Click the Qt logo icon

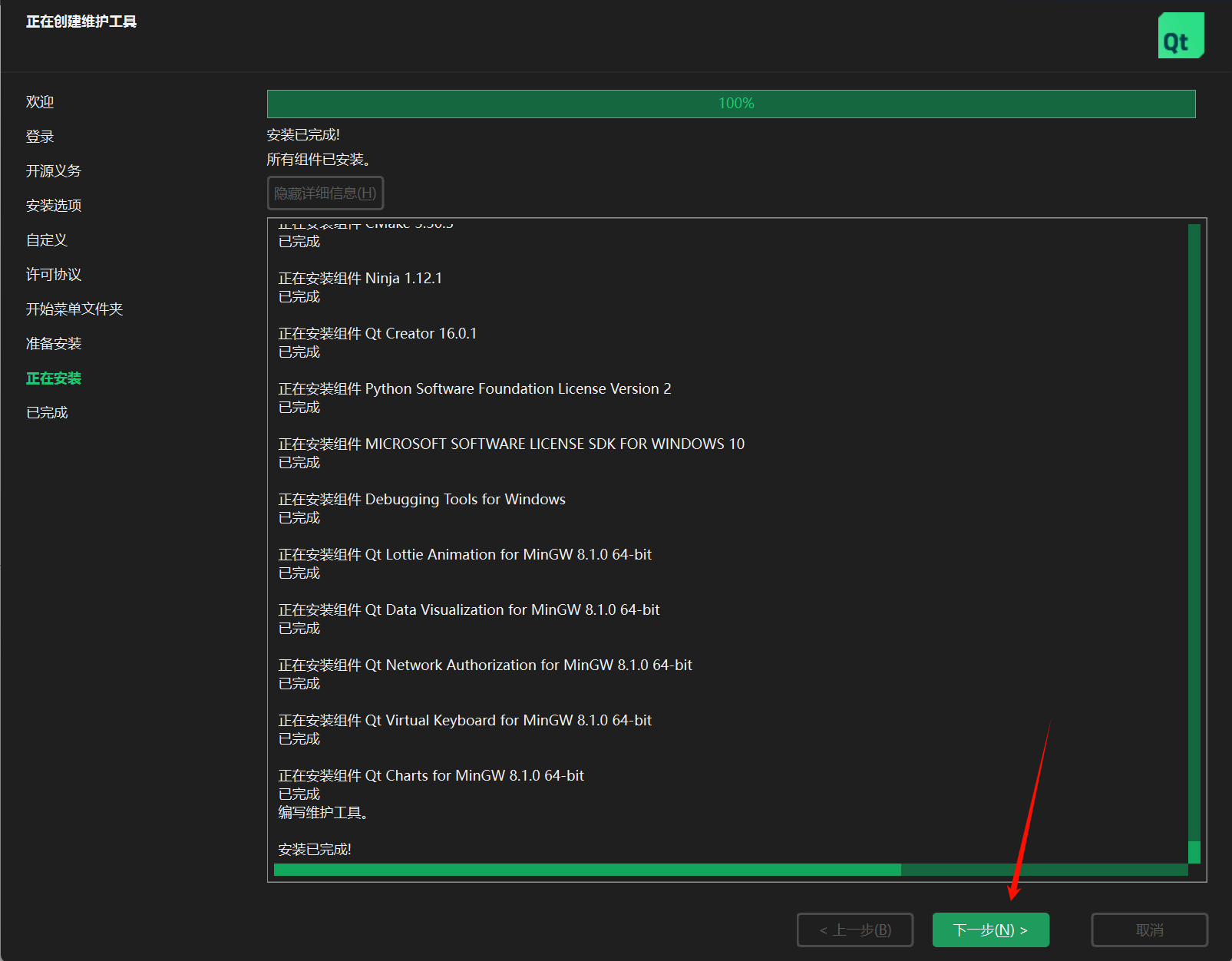1181,35
